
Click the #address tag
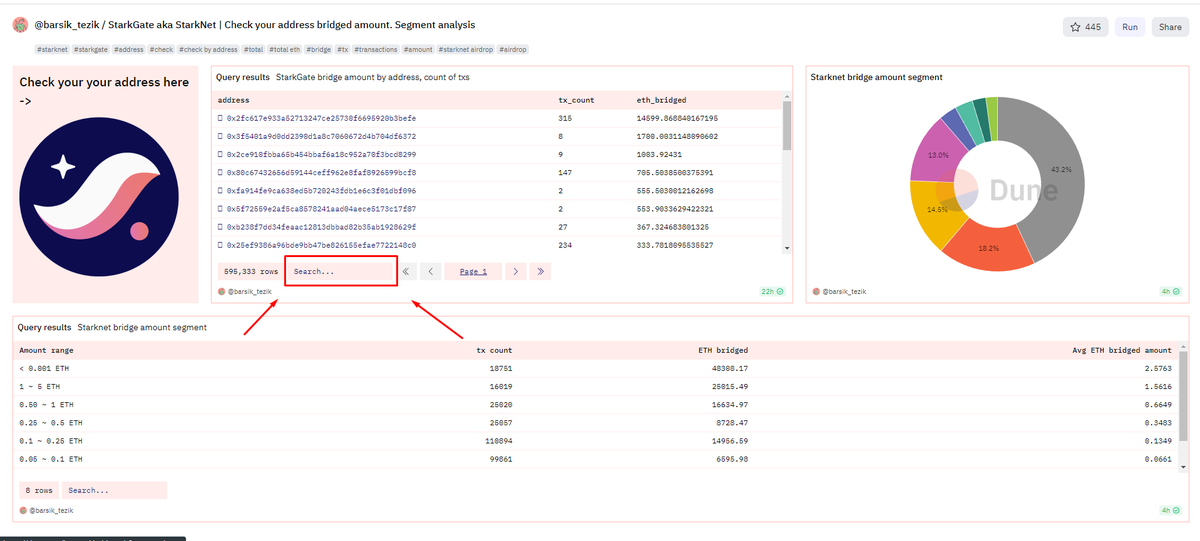tap(128, 49)
